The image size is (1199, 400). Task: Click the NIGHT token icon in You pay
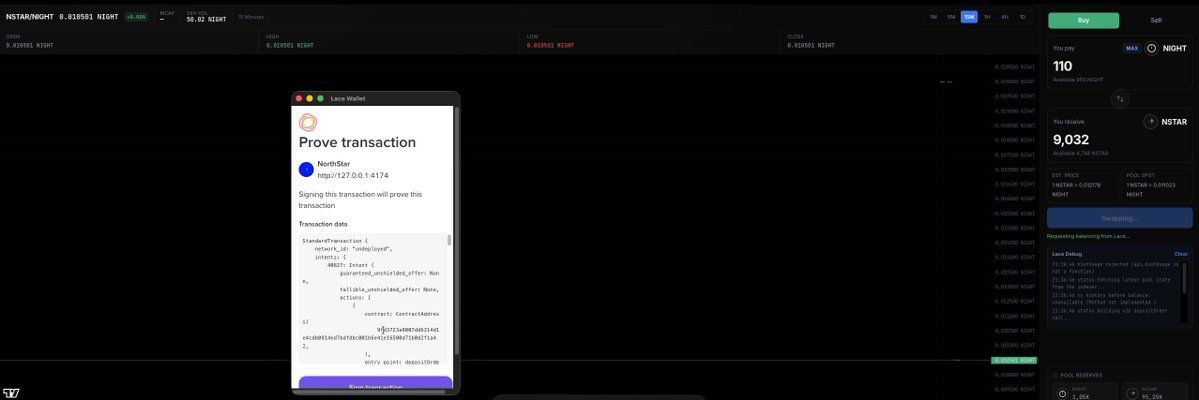click(x=1152, y=48)
